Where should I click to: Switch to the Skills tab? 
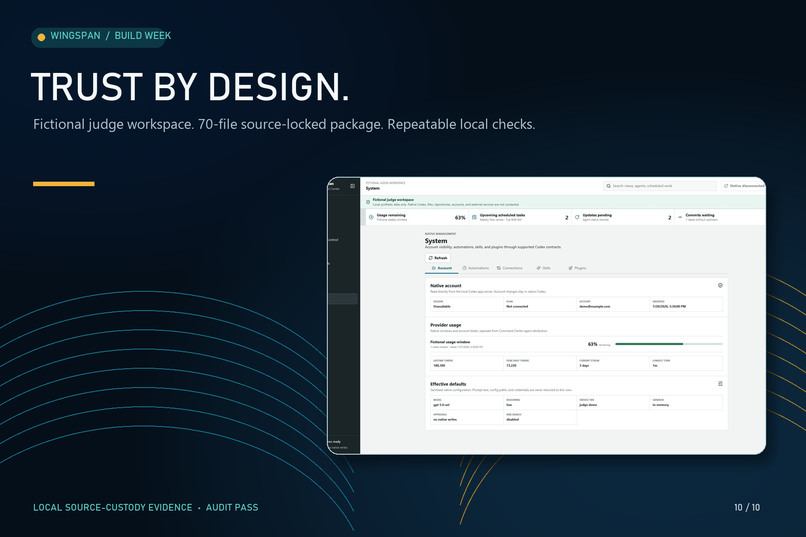tap(543, 268)
